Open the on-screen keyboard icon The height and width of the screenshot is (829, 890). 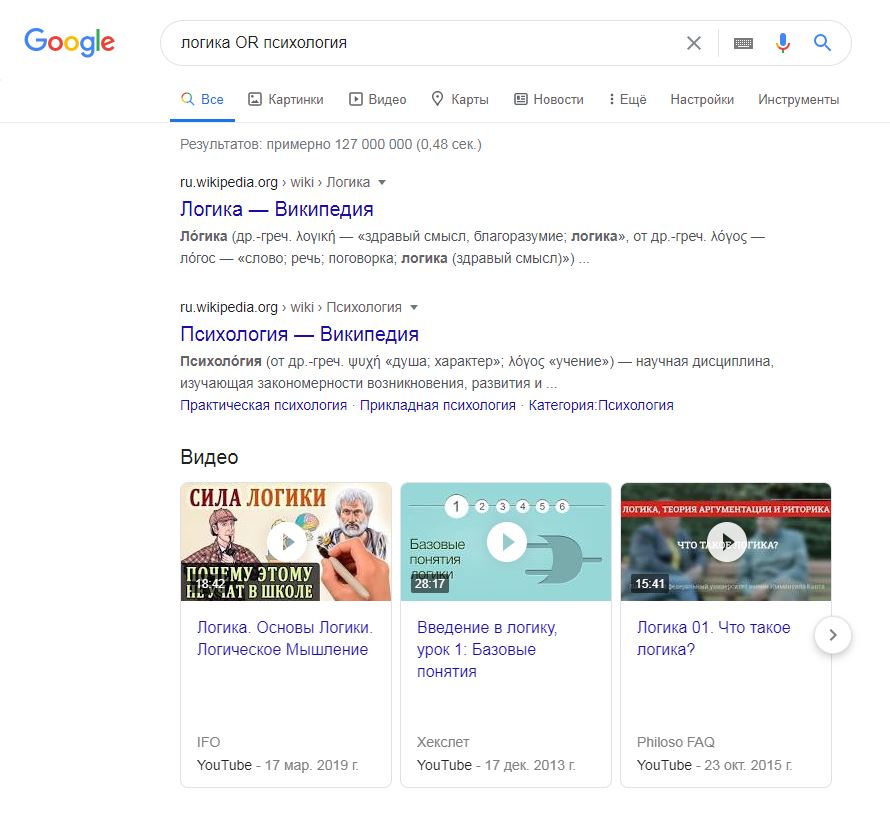[x=743, y=43]
